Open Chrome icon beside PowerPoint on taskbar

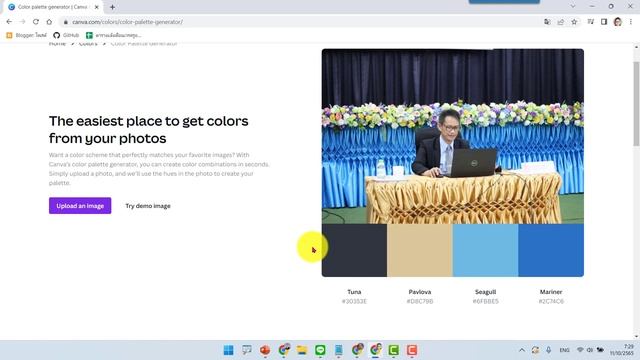284,350
